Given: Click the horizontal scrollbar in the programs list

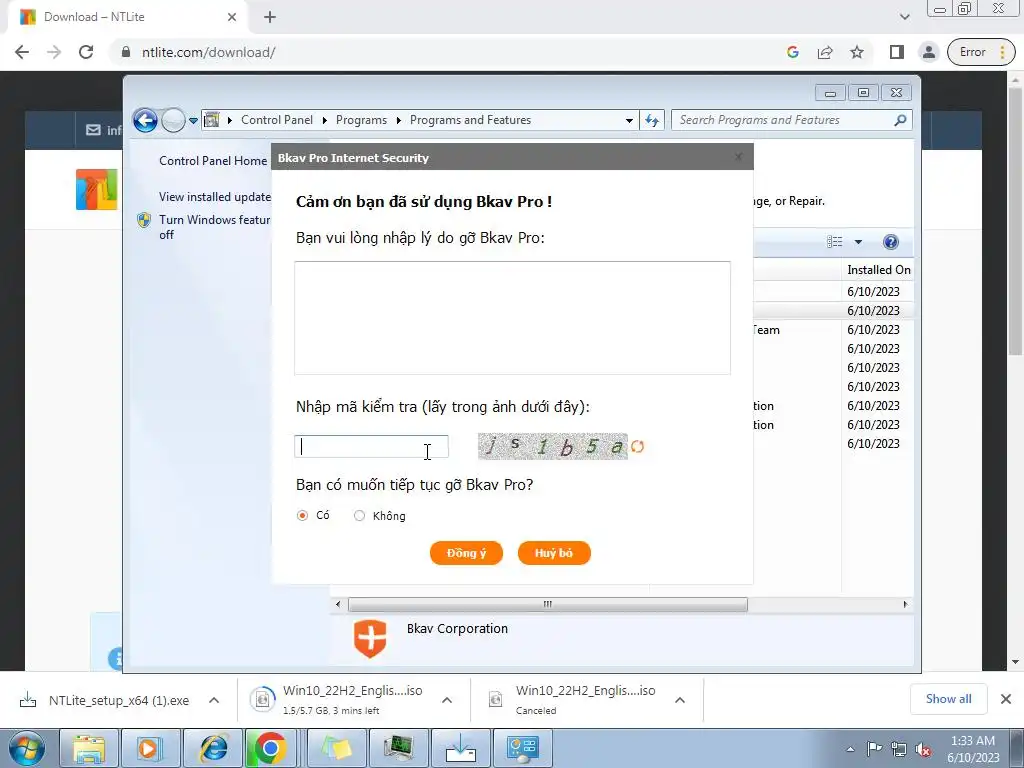Looking at the screenshot, I should [x=547, y=604].
